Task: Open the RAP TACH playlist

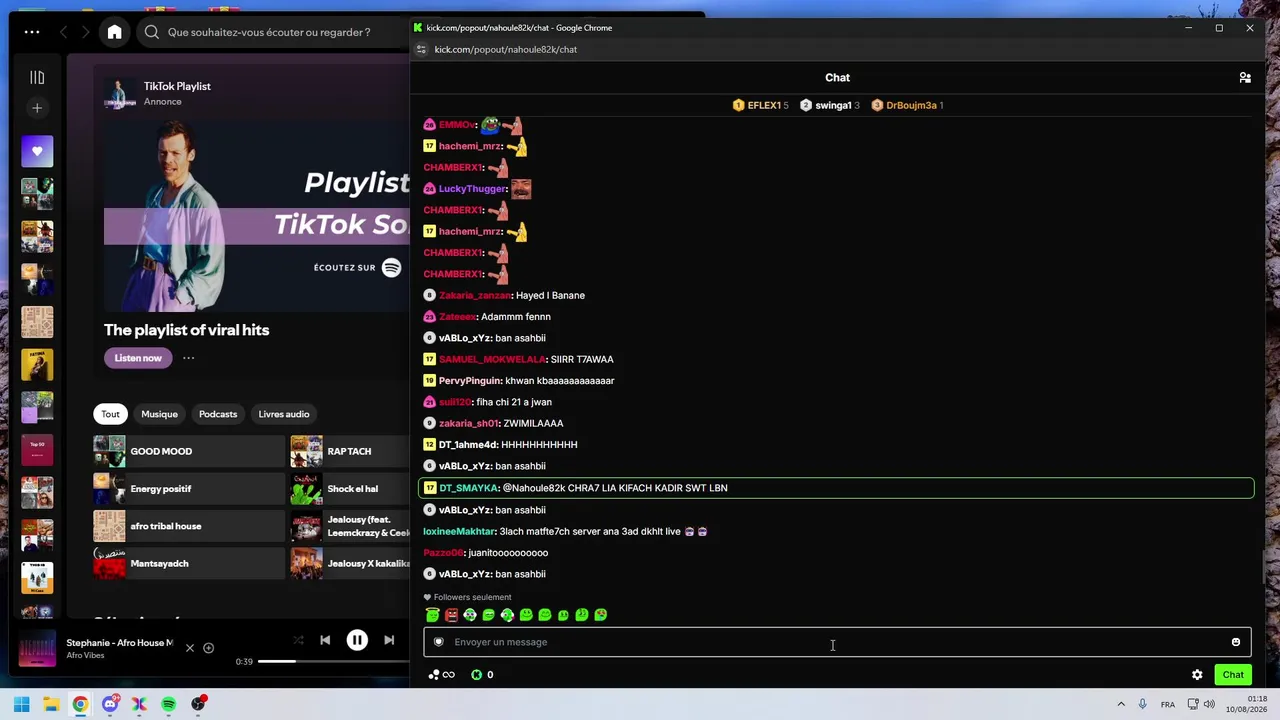Action: [x=350, y=451]
